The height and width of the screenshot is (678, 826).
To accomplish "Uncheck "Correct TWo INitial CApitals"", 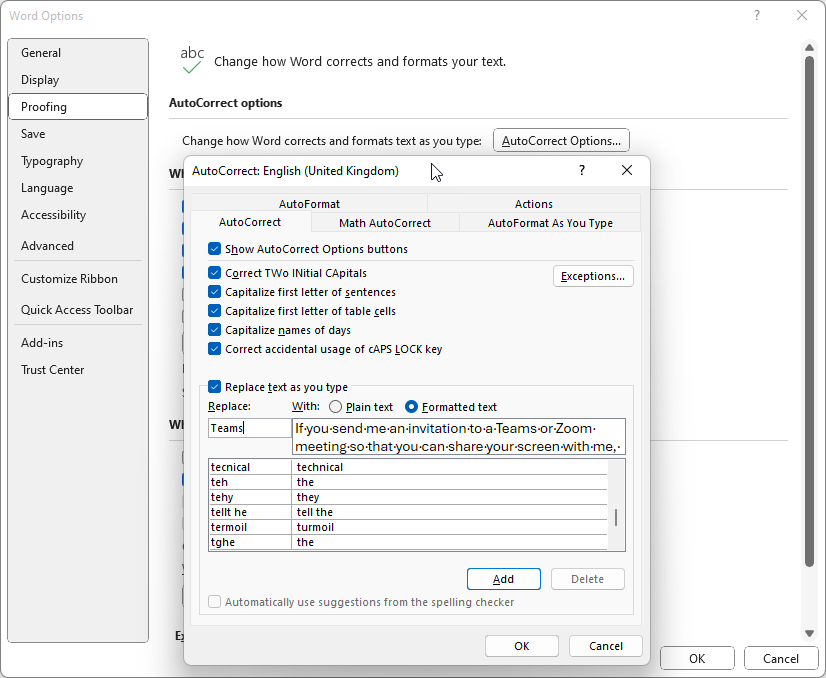I will point(214,272).
